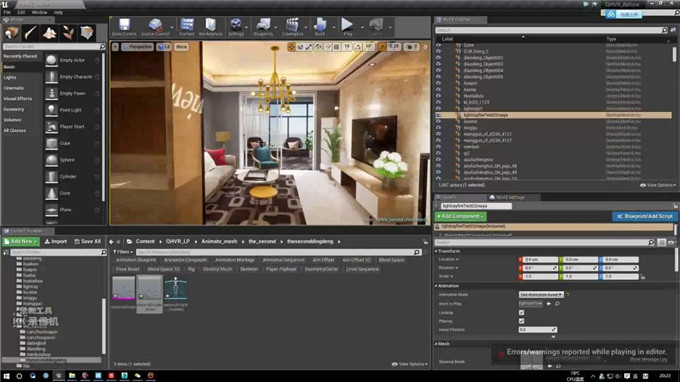Select Paint mode brush icon
This screenshot has width=680, height=382.
point(30,33)
